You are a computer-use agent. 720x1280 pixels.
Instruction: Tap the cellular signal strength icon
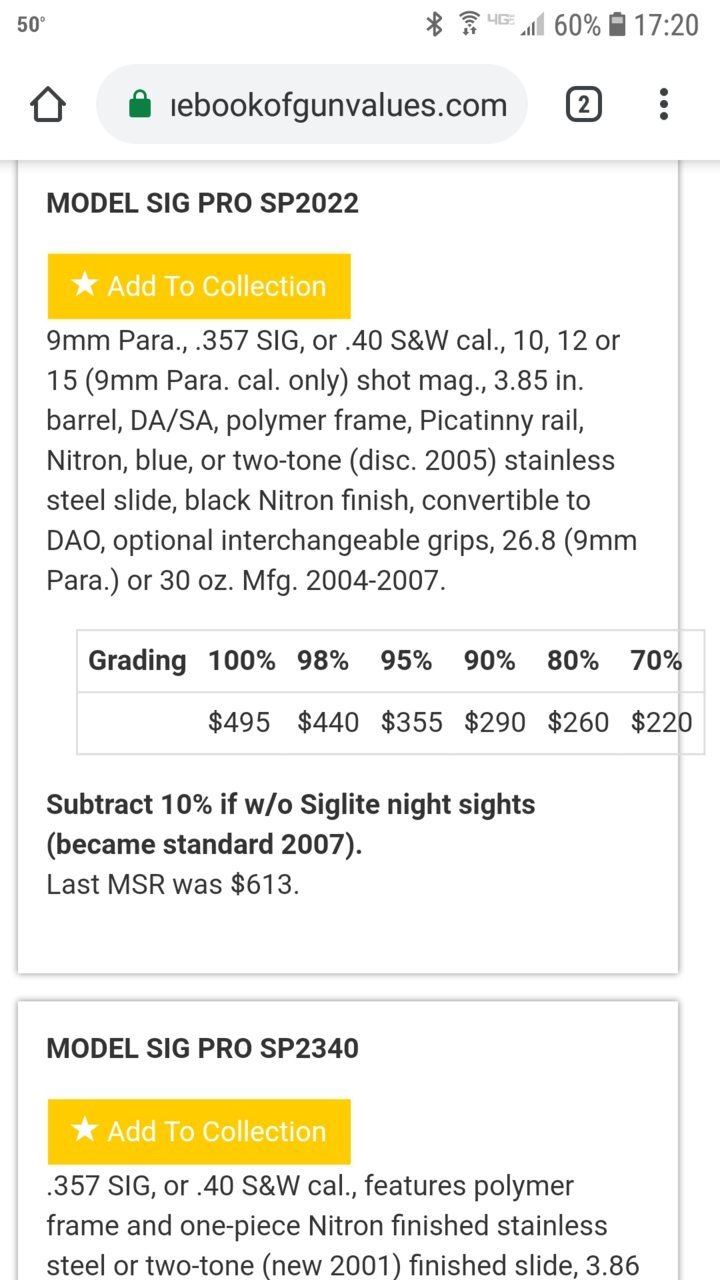(532, 25)
